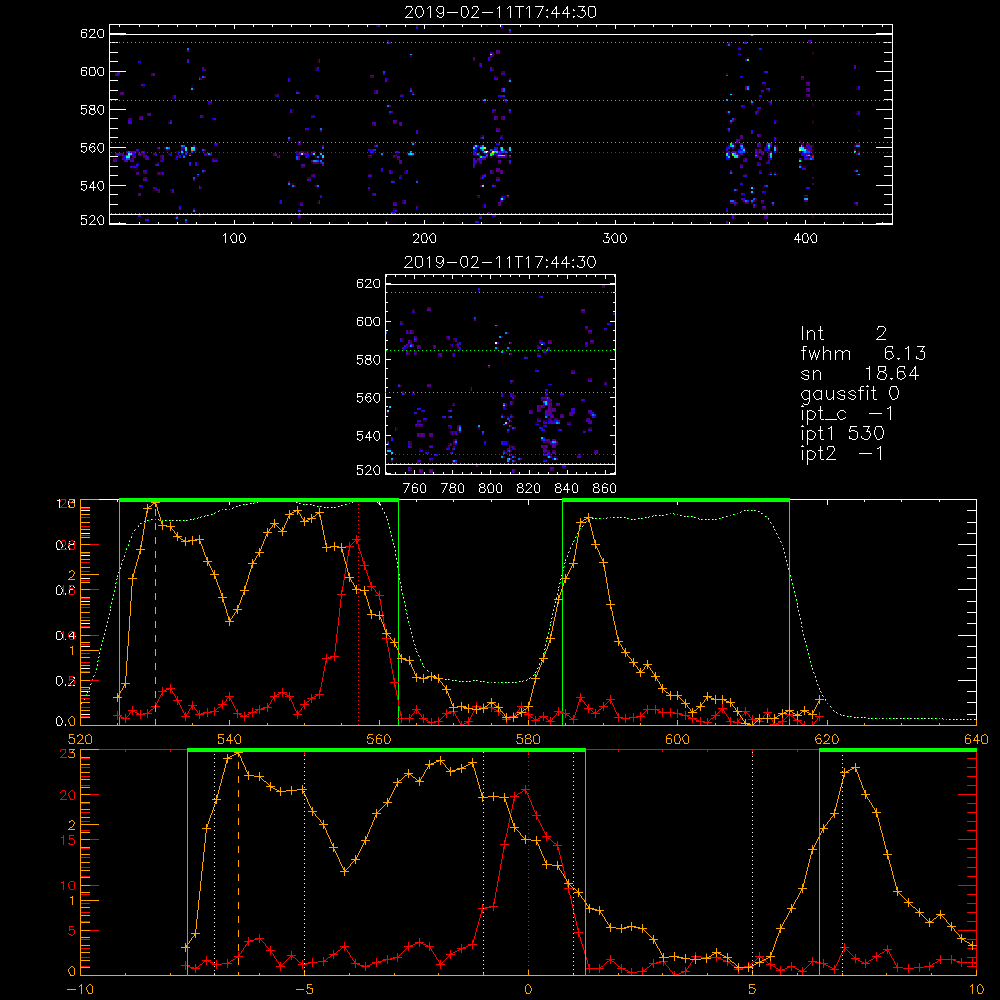Select the 'ipt_c -1' line
The width and height of the screenshot is (1000, 1000).
pyautogui.click(x=847, y=414)
